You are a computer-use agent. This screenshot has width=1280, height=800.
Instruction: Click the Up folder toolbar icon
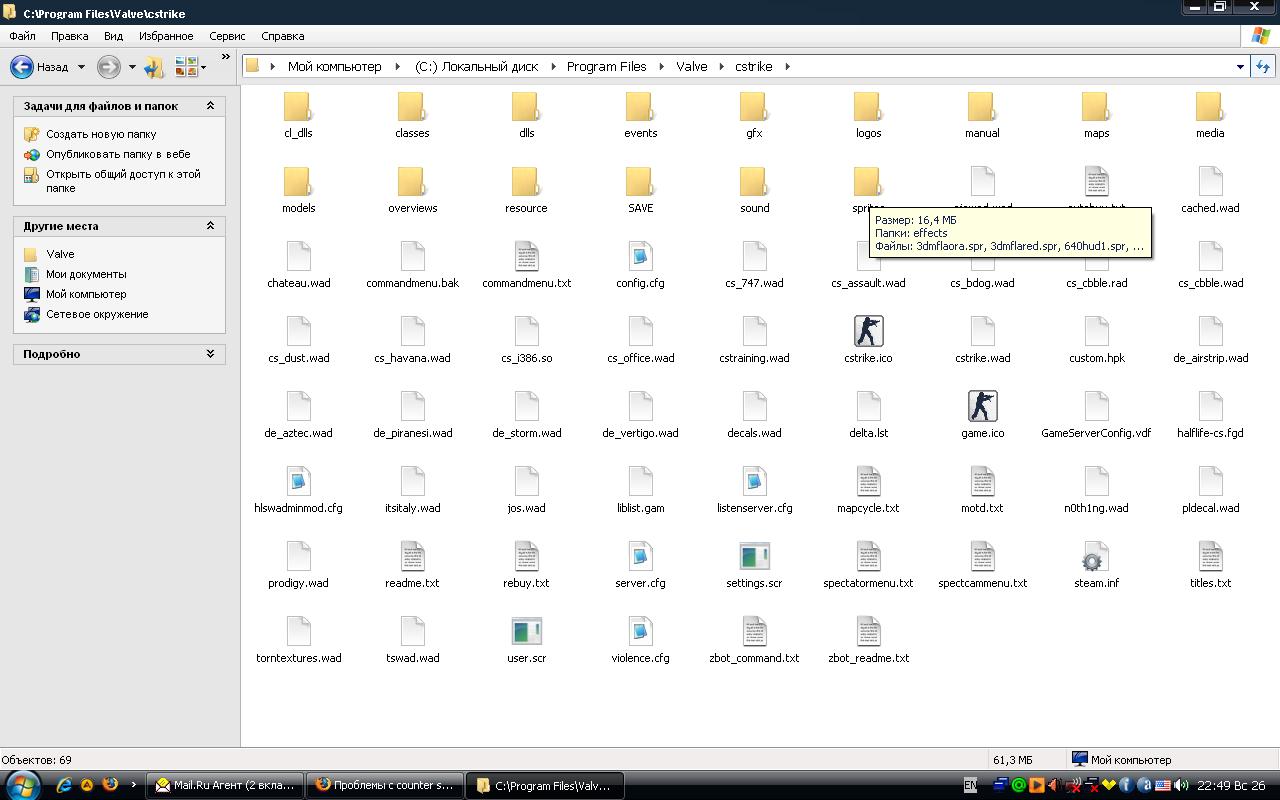(x=154, y=67)
